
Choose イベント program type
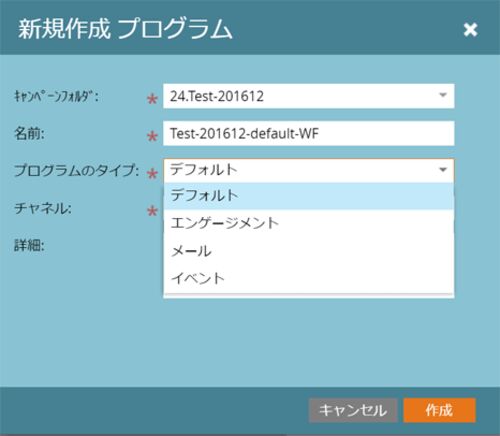coord(309,278)
